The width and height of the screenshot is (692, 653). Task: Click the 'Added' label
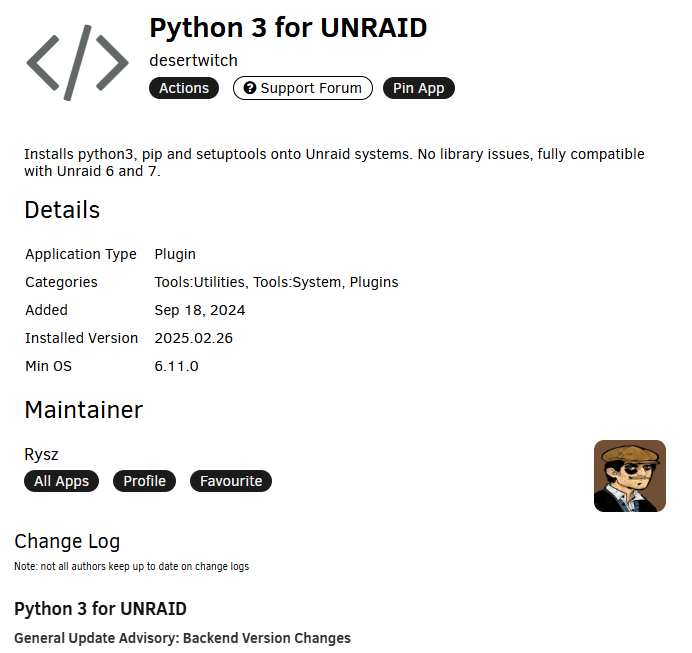(x=46, y=310)
